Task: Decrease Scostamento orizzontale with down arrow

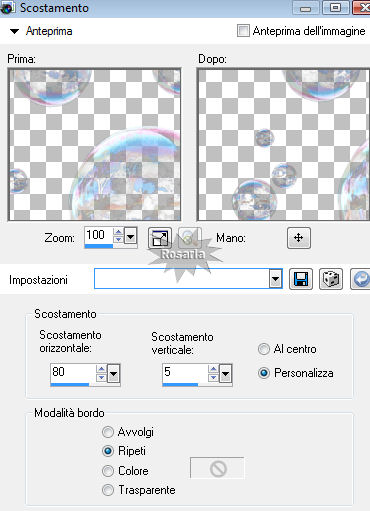Action: coord(101,377)
